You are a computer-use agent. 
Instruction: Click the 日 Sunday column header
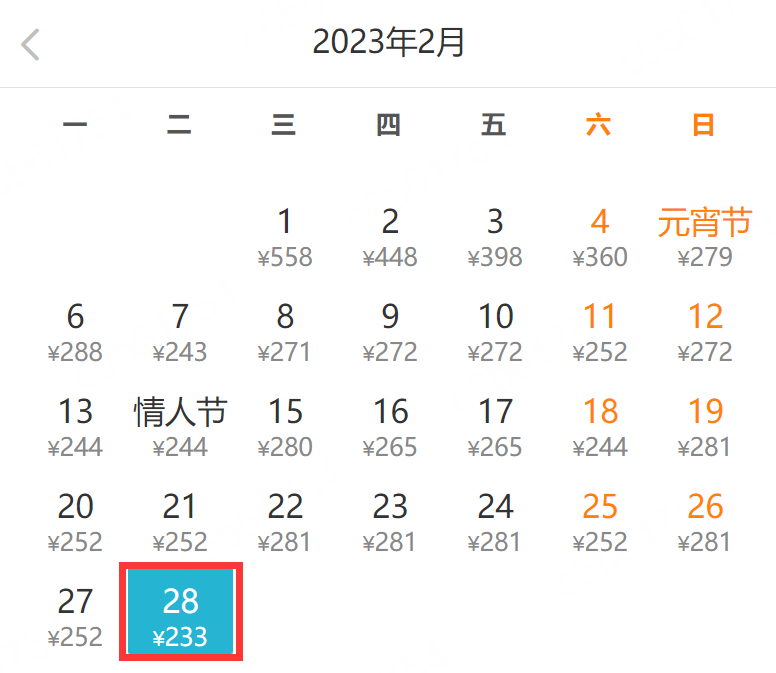[x=703, y=125]
